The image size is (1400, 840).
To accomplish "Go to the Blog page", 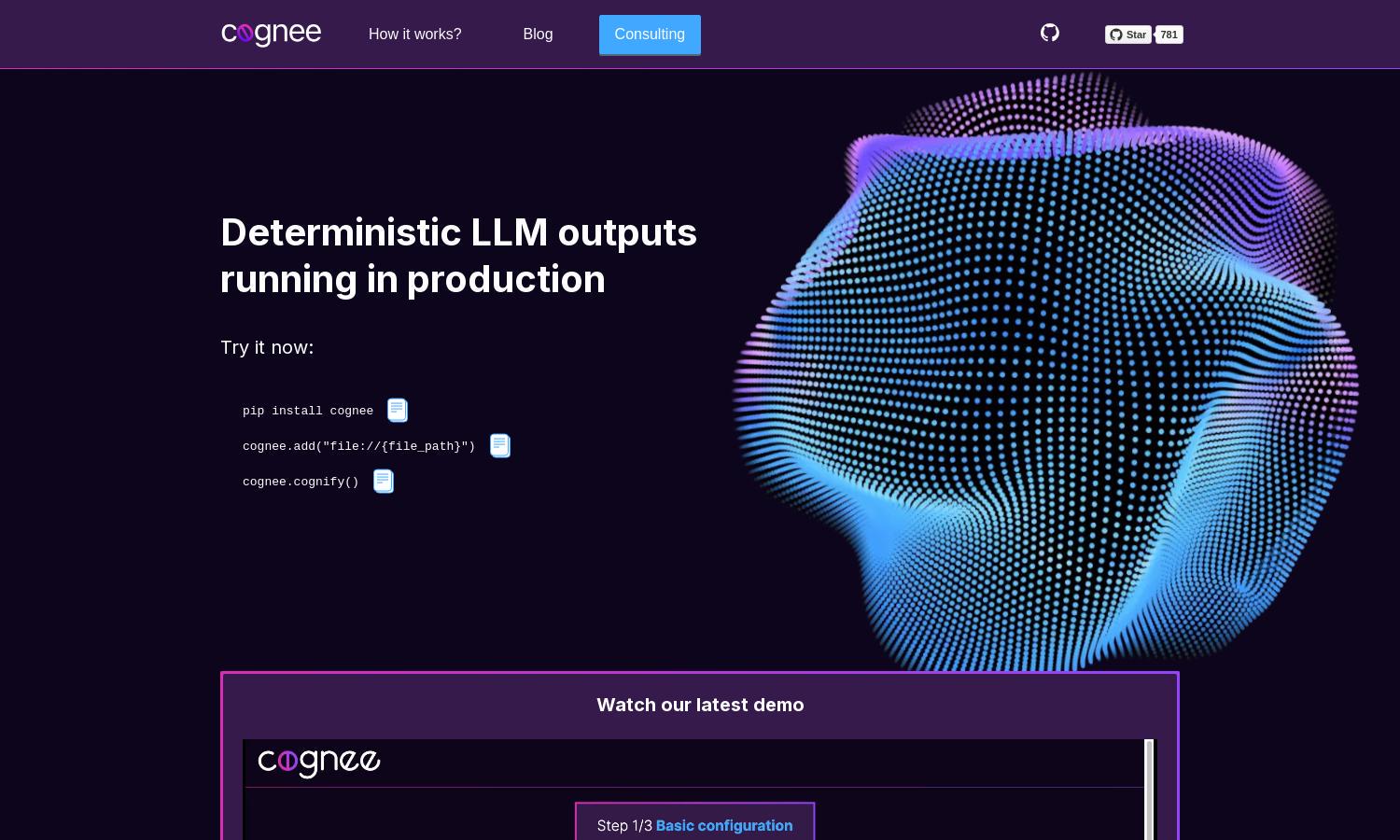I will pyautogui.click(x=538, y=35).
